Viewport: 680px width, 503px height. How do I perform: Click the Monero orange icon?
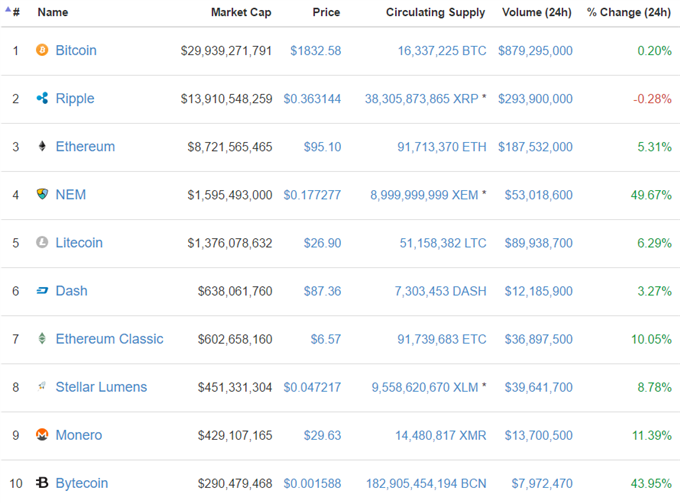click(42, 434)
